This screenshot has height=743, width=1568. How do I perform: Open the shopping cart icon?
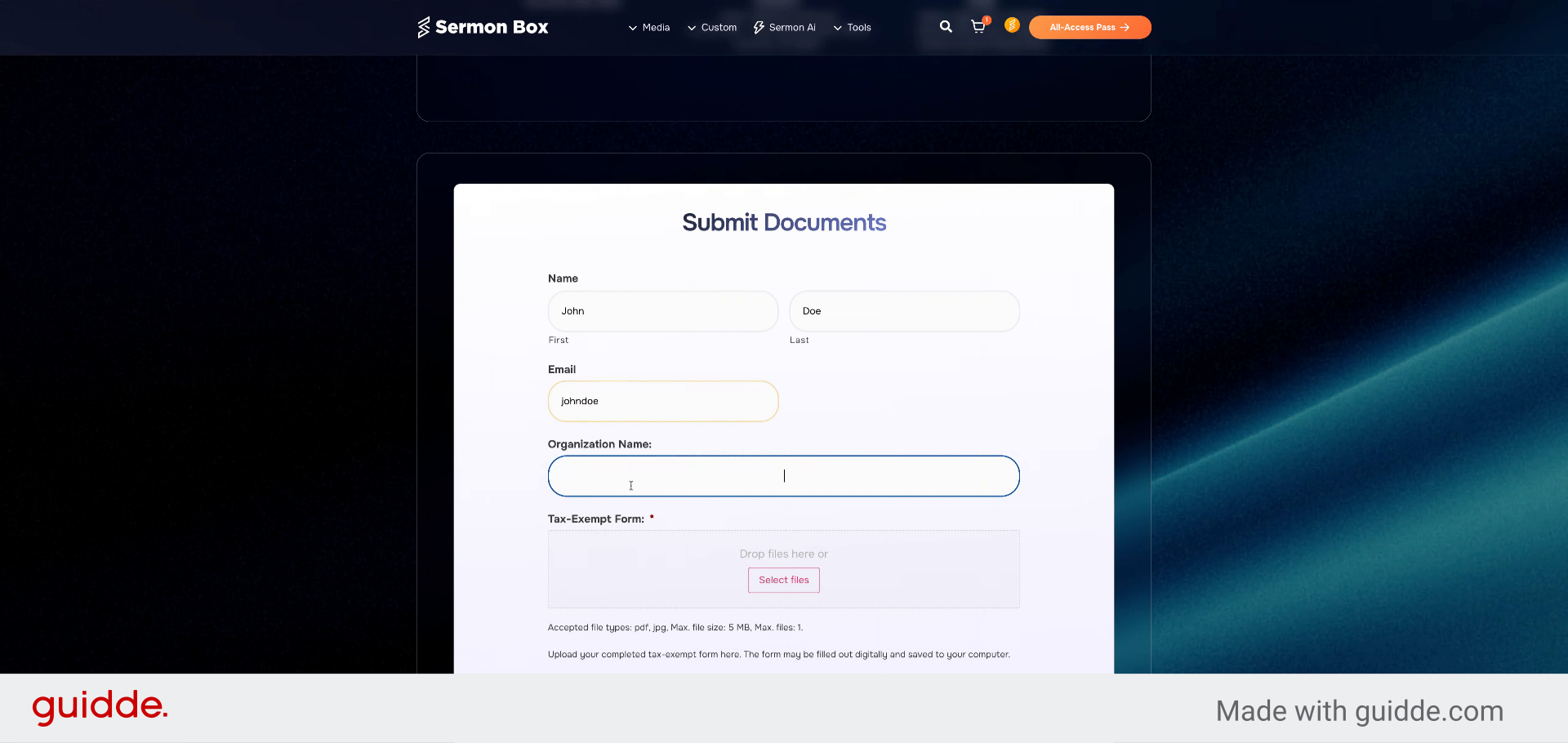pyautogui.click(x=978, y=27)
